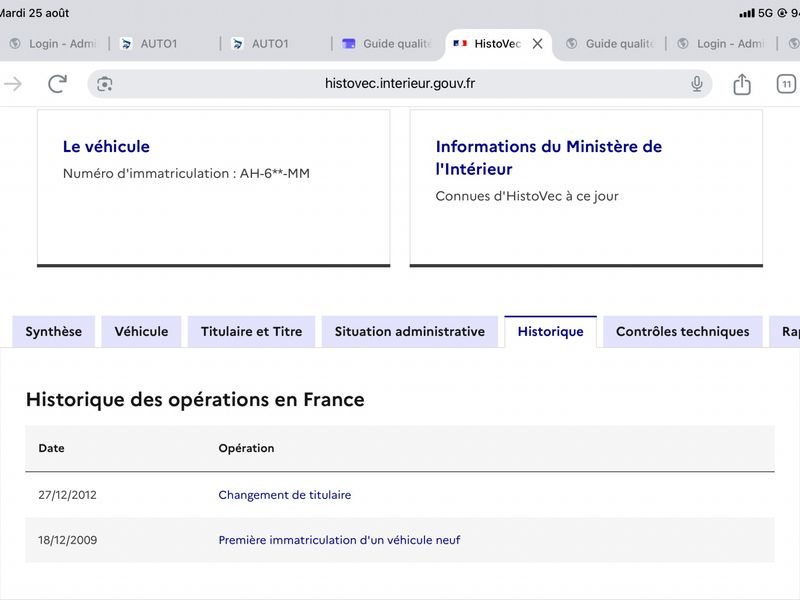Tap the lens icon in address bar

(x=105, y=84)
